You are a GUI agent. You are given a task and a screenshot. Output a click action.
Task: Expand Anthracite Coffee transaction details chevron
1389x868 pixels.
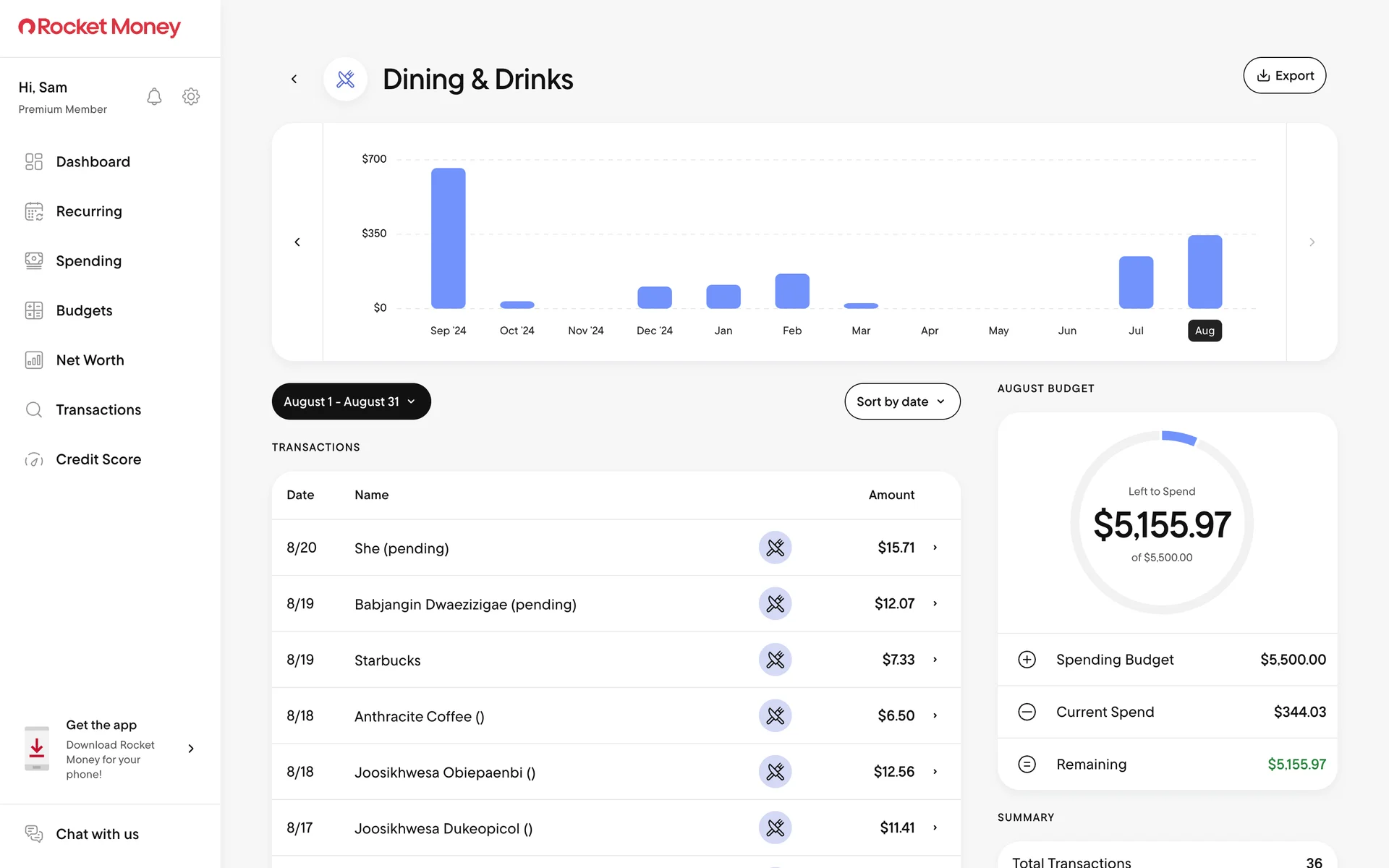coord(935,715)
